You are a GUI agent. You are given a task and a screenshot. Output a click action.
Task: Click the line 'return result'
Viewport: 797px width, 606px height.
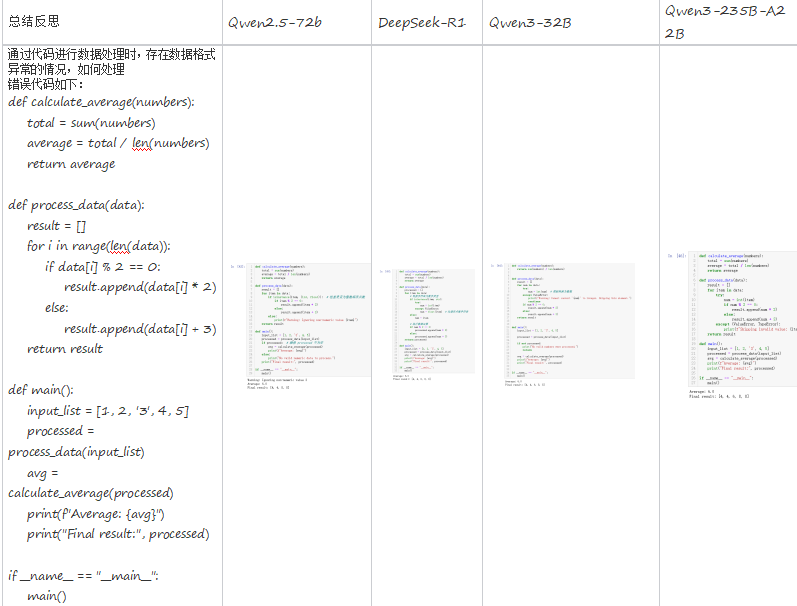point(65,349)
